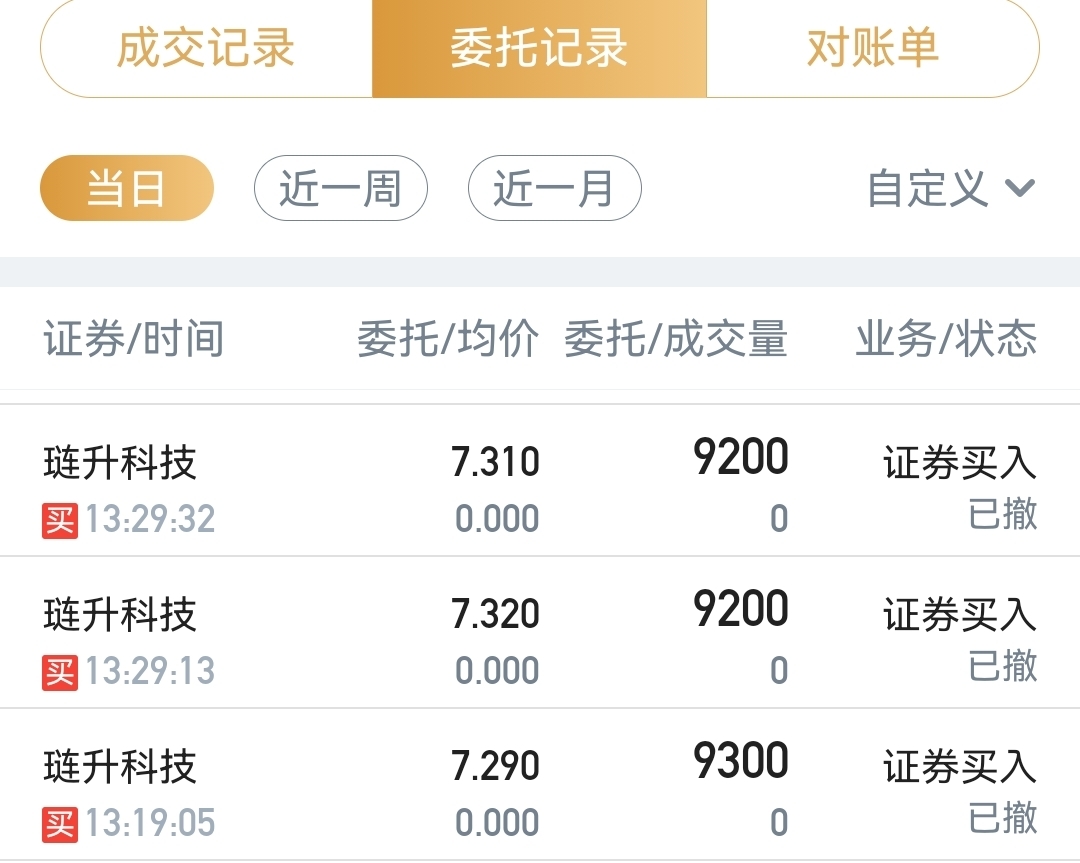Click the chevron arrow beside 自定义
The width and height of the screenshot is (1080, 863).
point(1019,188)
